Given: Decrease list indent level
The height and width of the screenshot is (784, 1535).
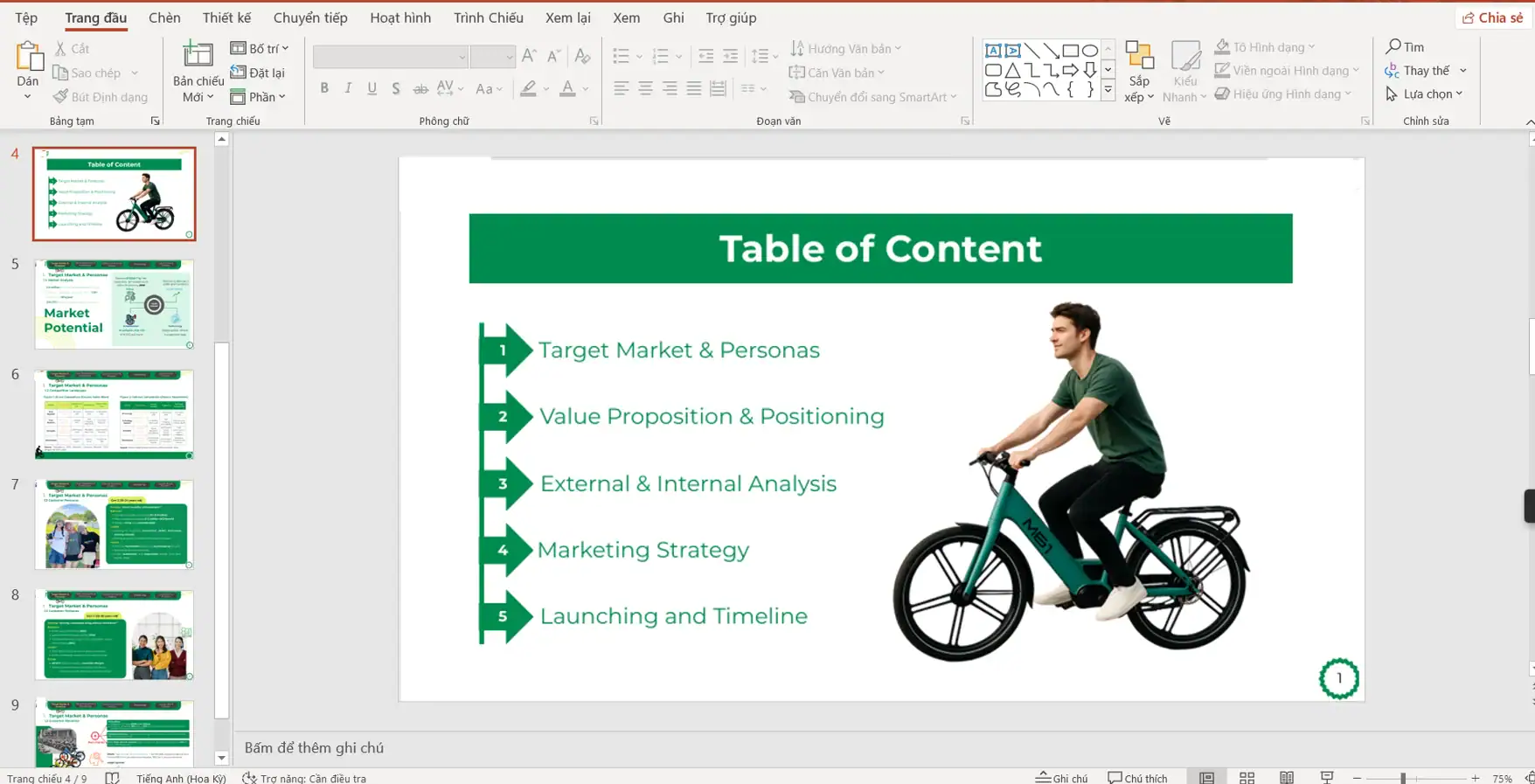Looking at the screenshot, I should coord(705,56).
